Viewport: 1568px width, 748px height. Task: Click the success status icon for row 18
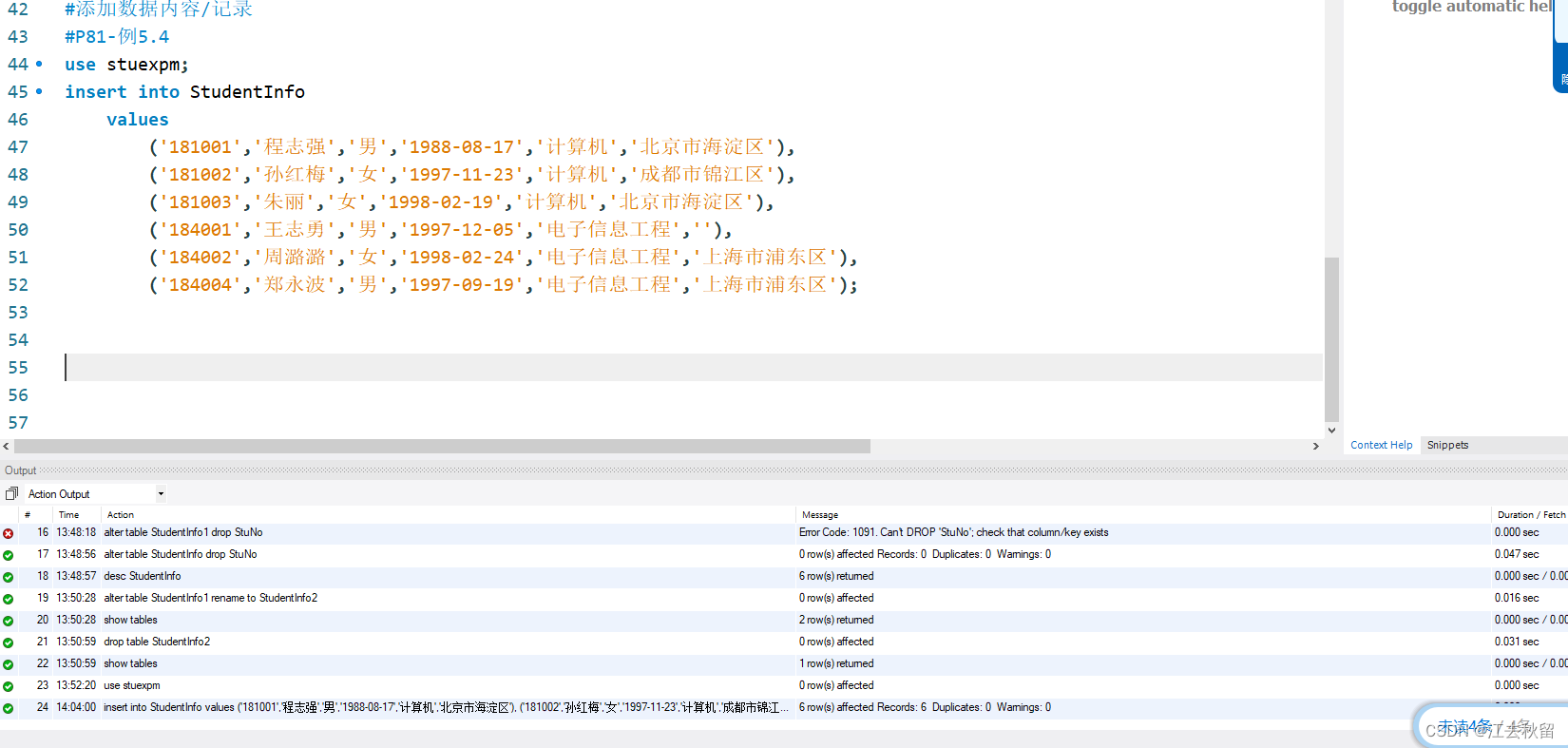click(x=9, y=577)
